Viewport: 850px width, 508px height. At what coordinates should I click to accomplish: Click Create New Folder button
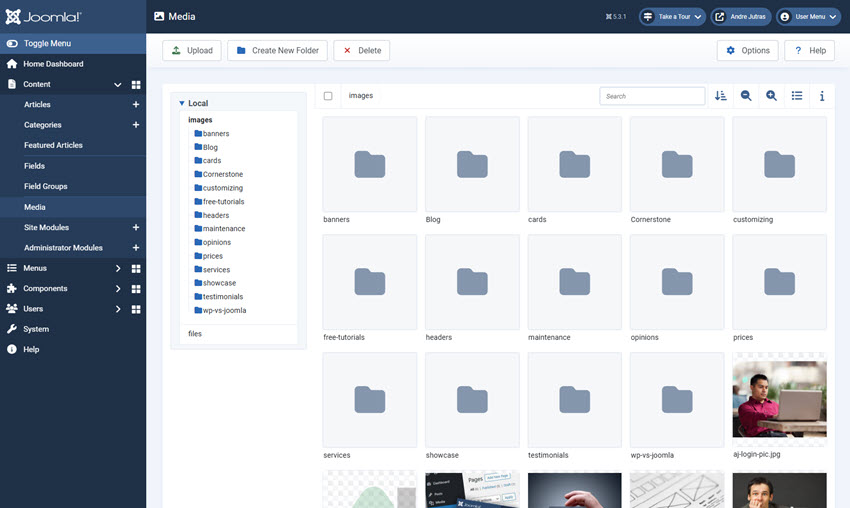[278, 51]
